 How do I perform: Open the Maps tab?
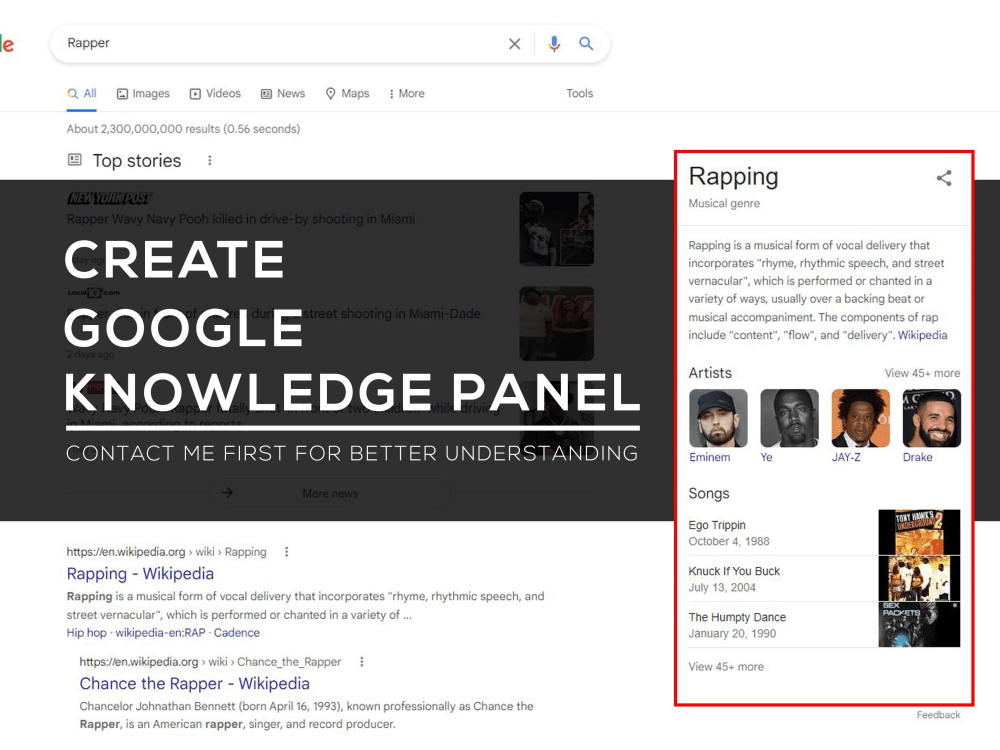click(348, 94)
